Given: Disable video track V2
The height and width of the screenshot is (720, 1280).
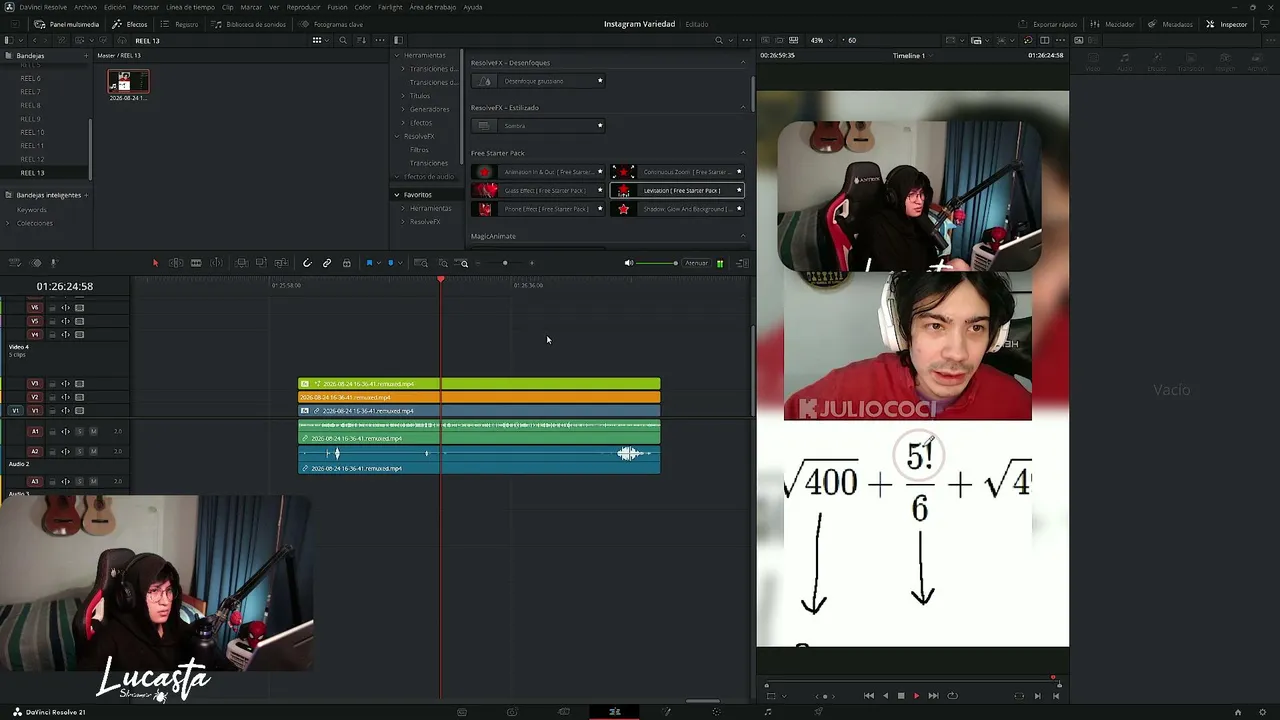Looking at the screenshot, I should pos(80,397).
